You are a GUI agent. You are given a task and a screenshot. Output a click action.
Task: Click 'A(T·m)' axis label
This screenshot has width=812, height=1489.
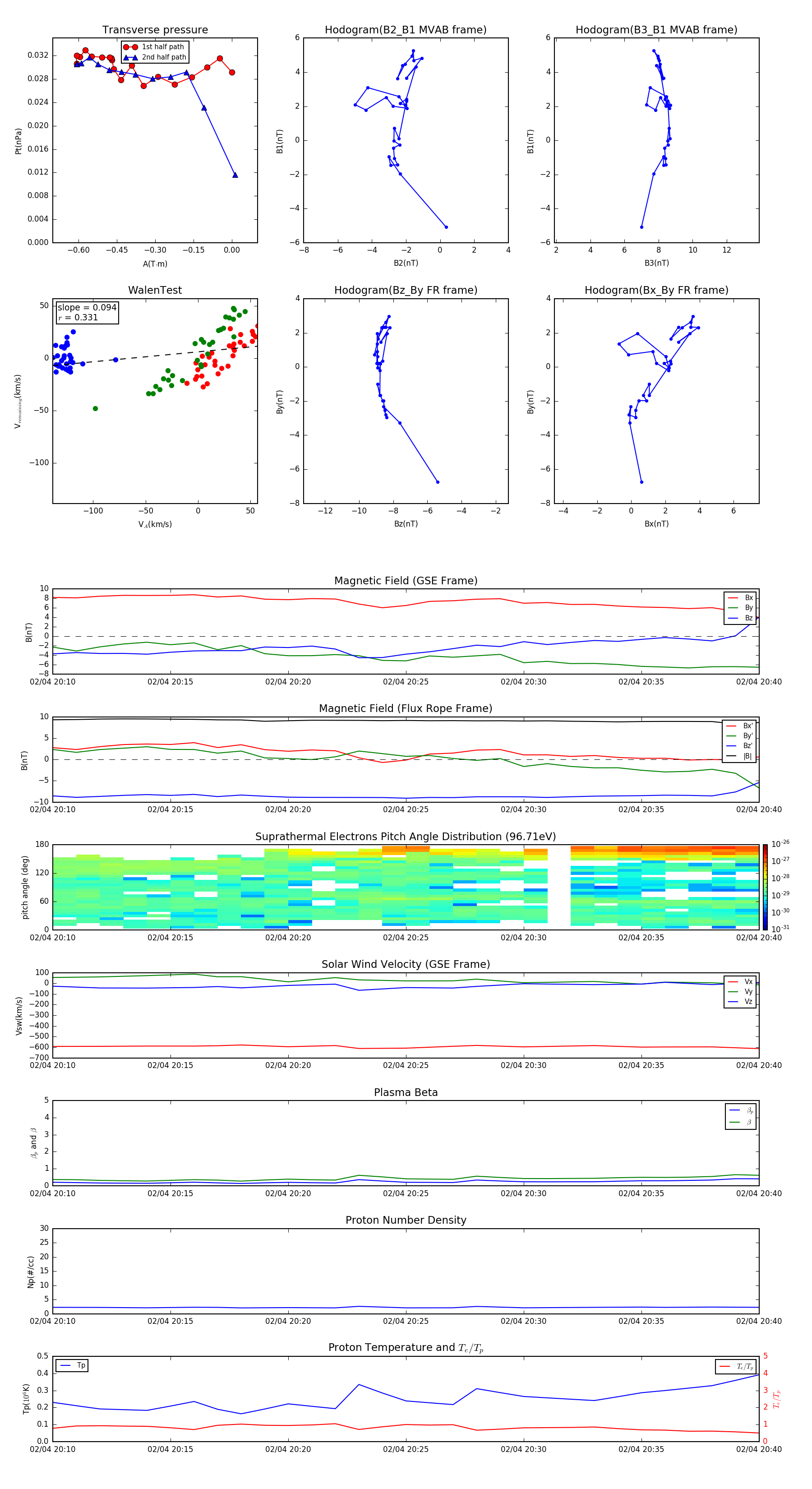155,264
